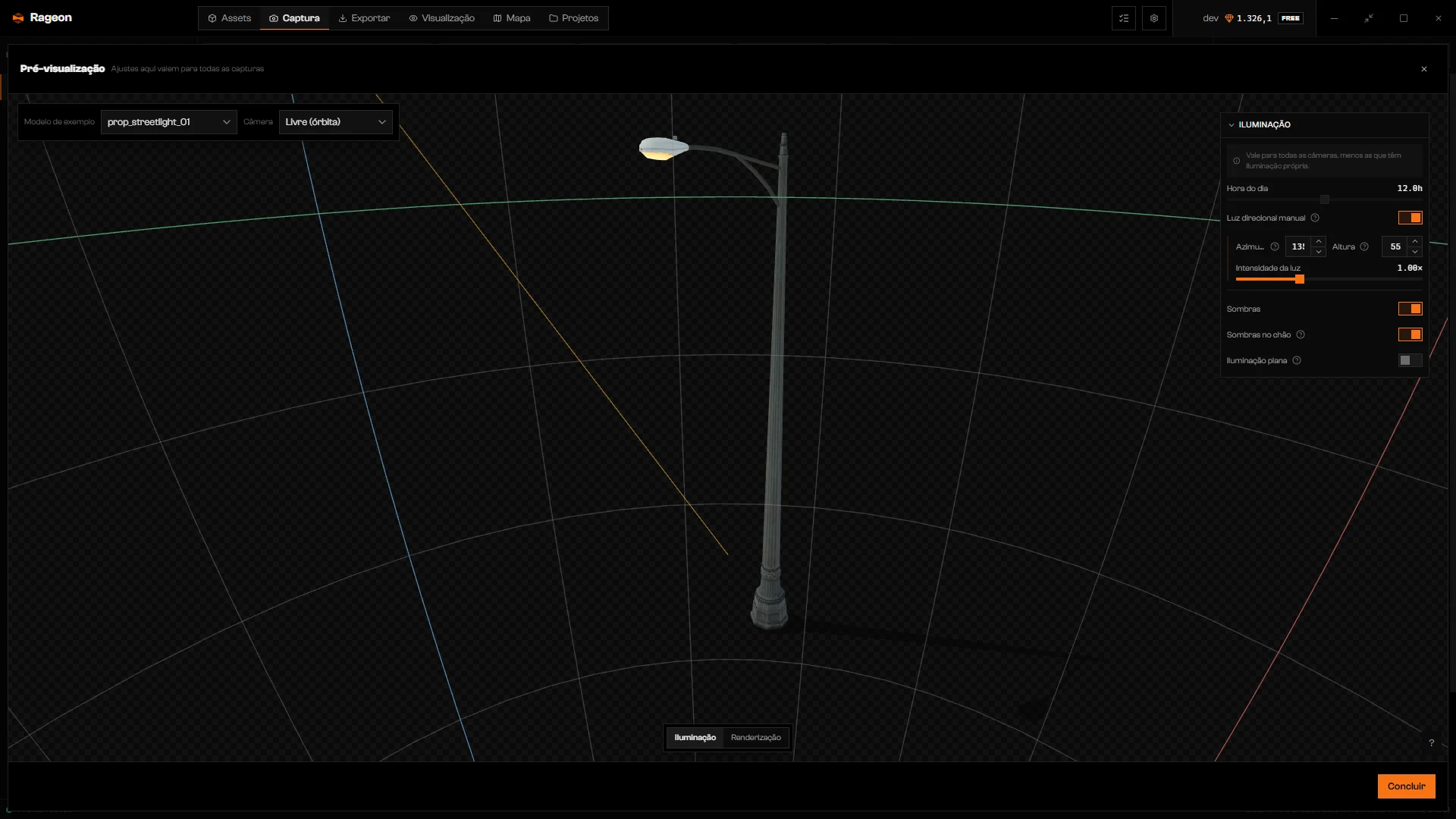Image resolution: width=1456 pixels, height=819 pixels.
Task: Increase Altura value with up arrow
Action: pyautogui.click(x=1415, y=242)
